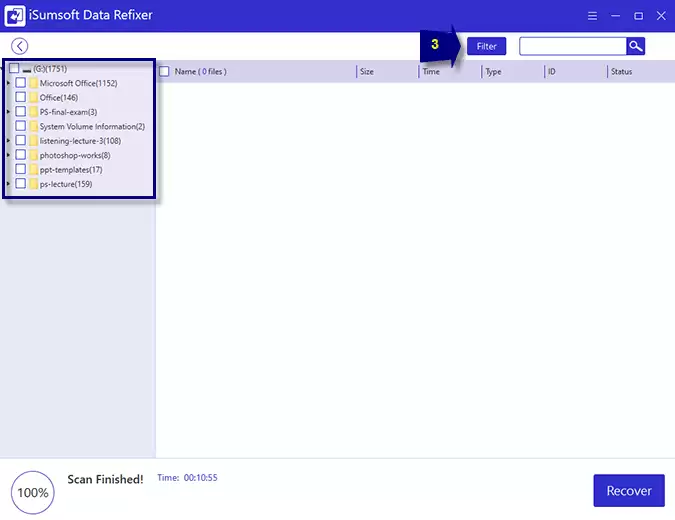675x520 pixels.
Task: Tick the Office(146) folder checkbox
Action: click(x=21, y=98)
